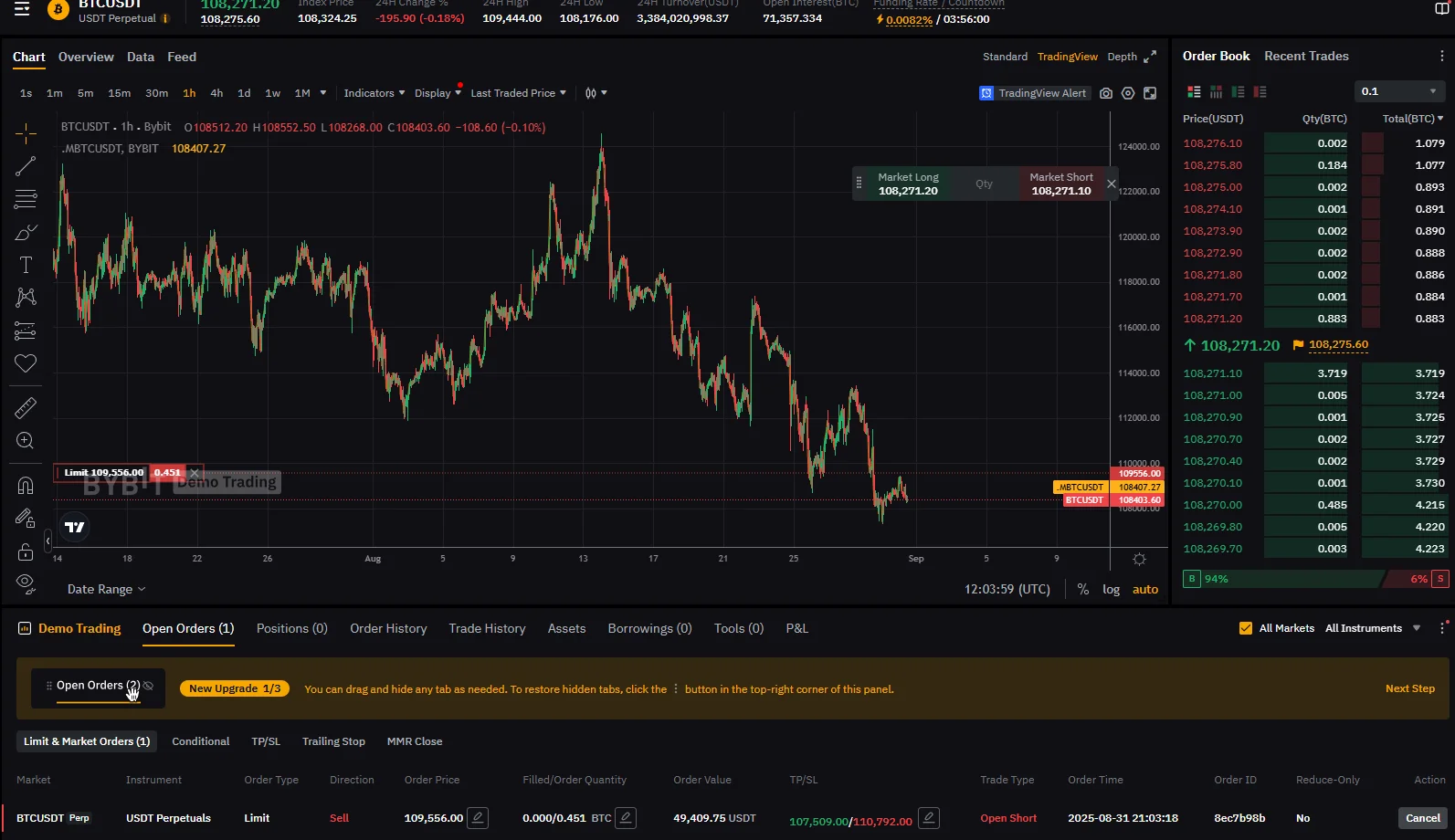Viewport: 1455px width, 840px height.
Task: Show combined buy and sell order book view
Action: 1194,91
